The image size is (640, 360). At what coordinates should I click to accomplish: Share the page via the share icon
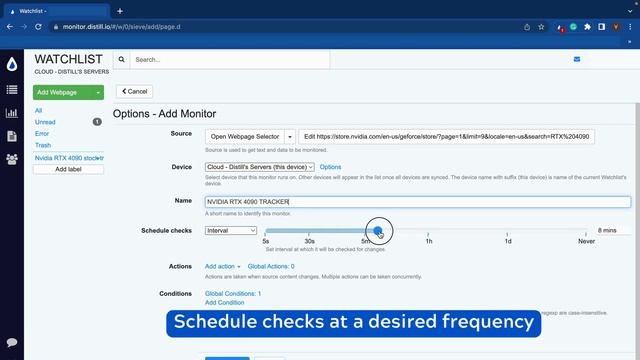pyautogui.click(x=527, y=27)
